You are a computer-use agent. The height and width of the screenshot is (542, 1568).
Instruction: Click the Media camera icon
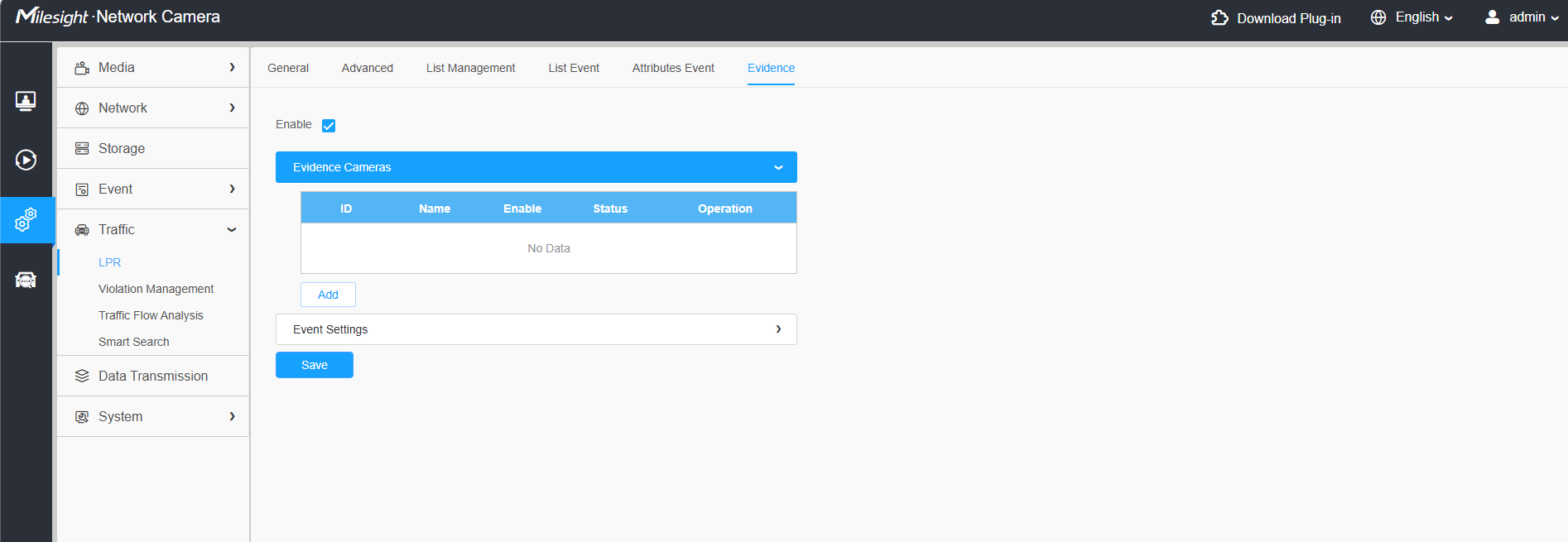82,68
